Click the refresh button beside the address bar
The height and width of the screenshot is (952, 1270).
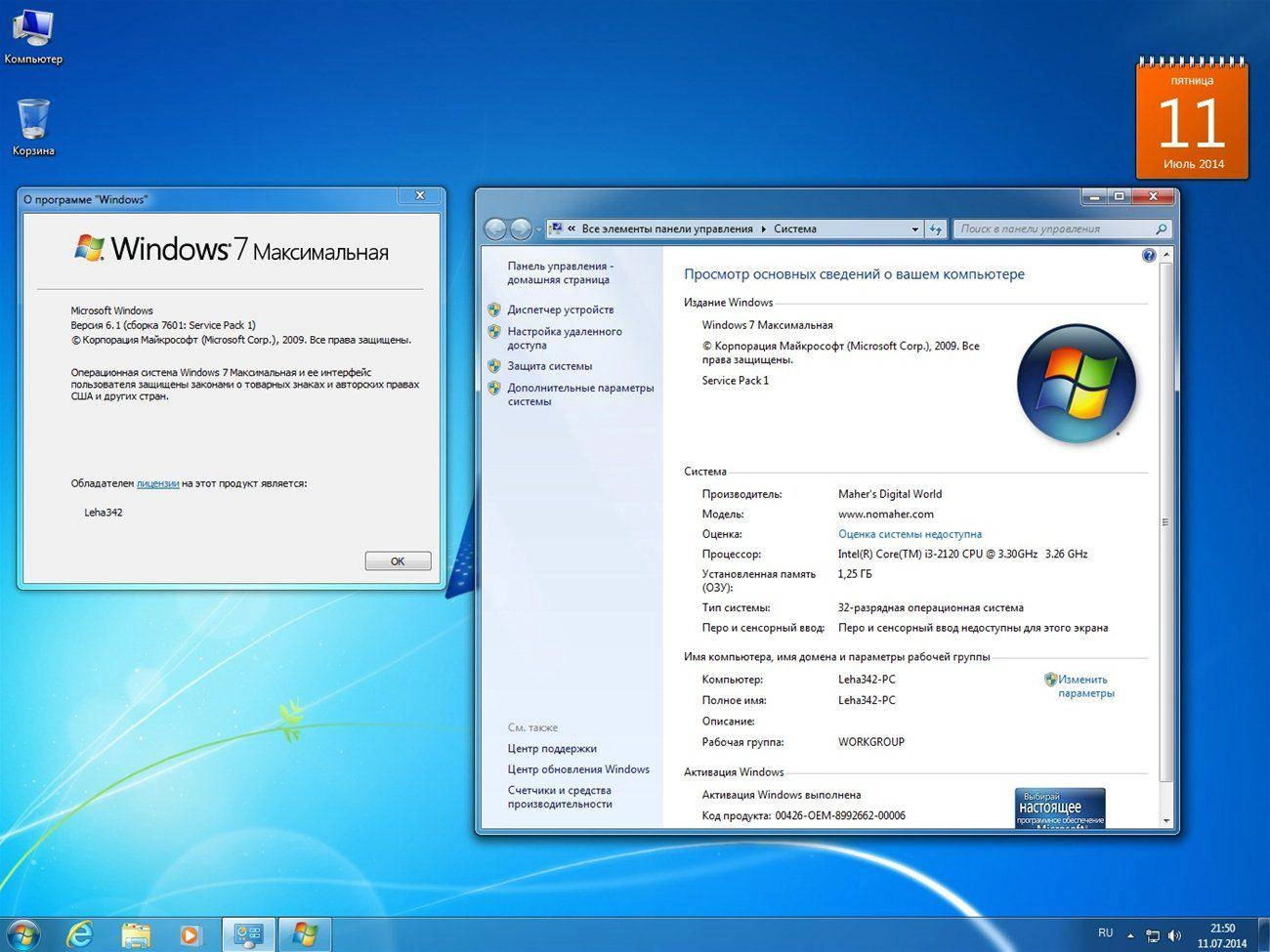(x=936, y=228)
